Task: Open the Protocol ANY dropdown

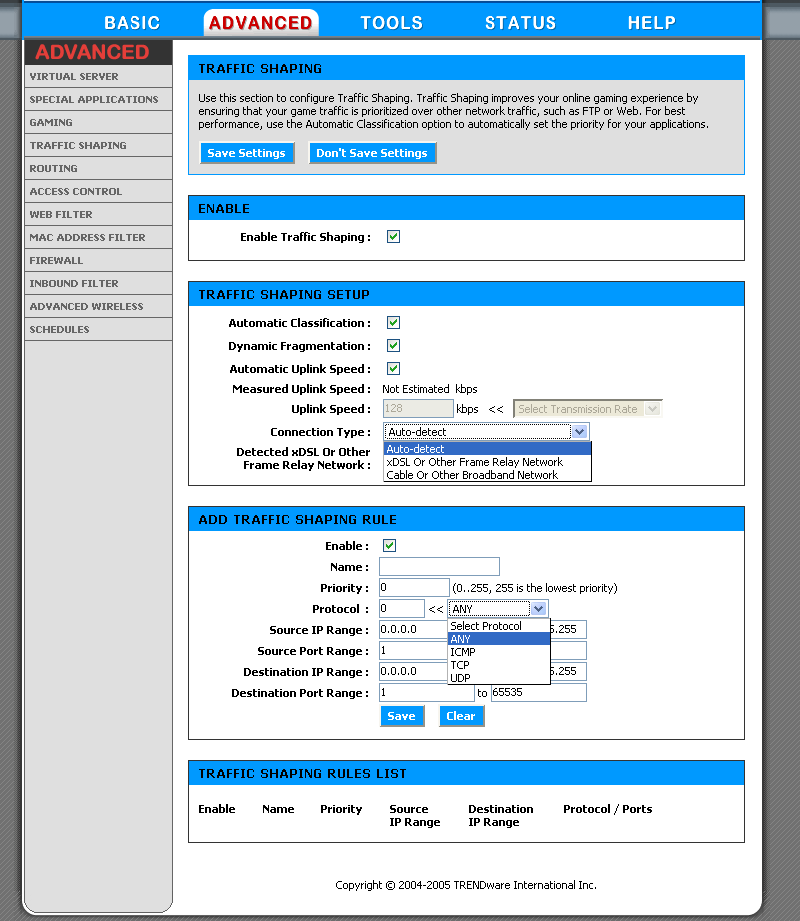Action: (498, 609)
